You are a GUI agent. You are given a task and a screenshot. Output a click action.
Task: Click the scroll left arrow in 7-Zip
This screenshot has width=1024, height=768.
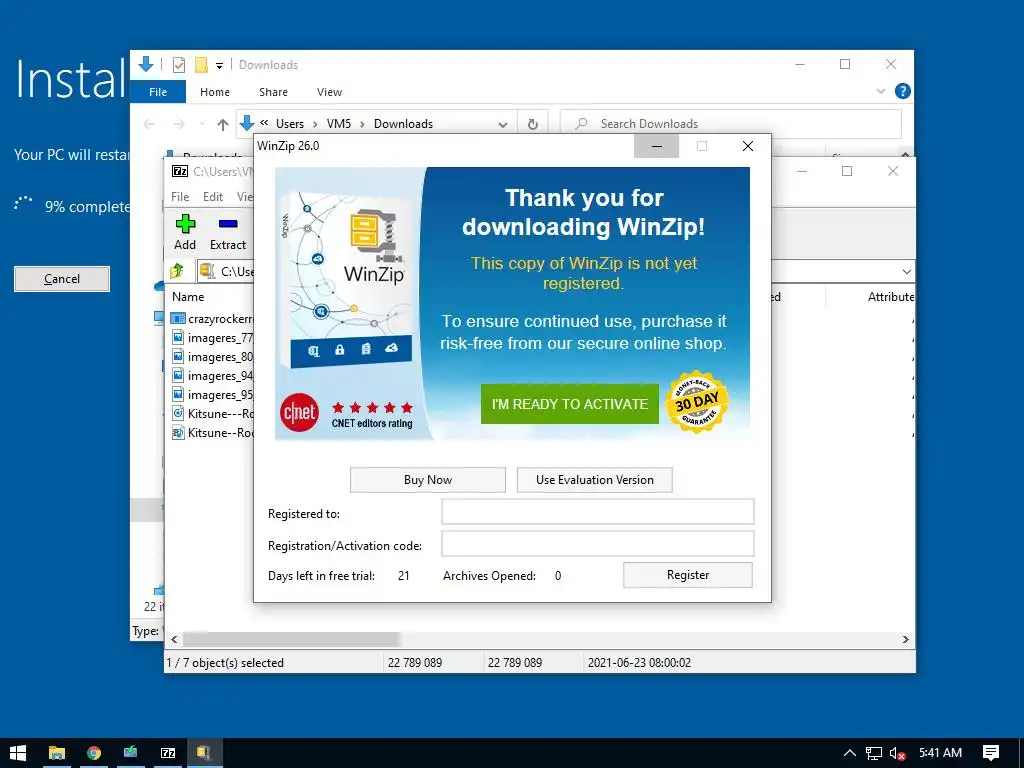[174, 639]
